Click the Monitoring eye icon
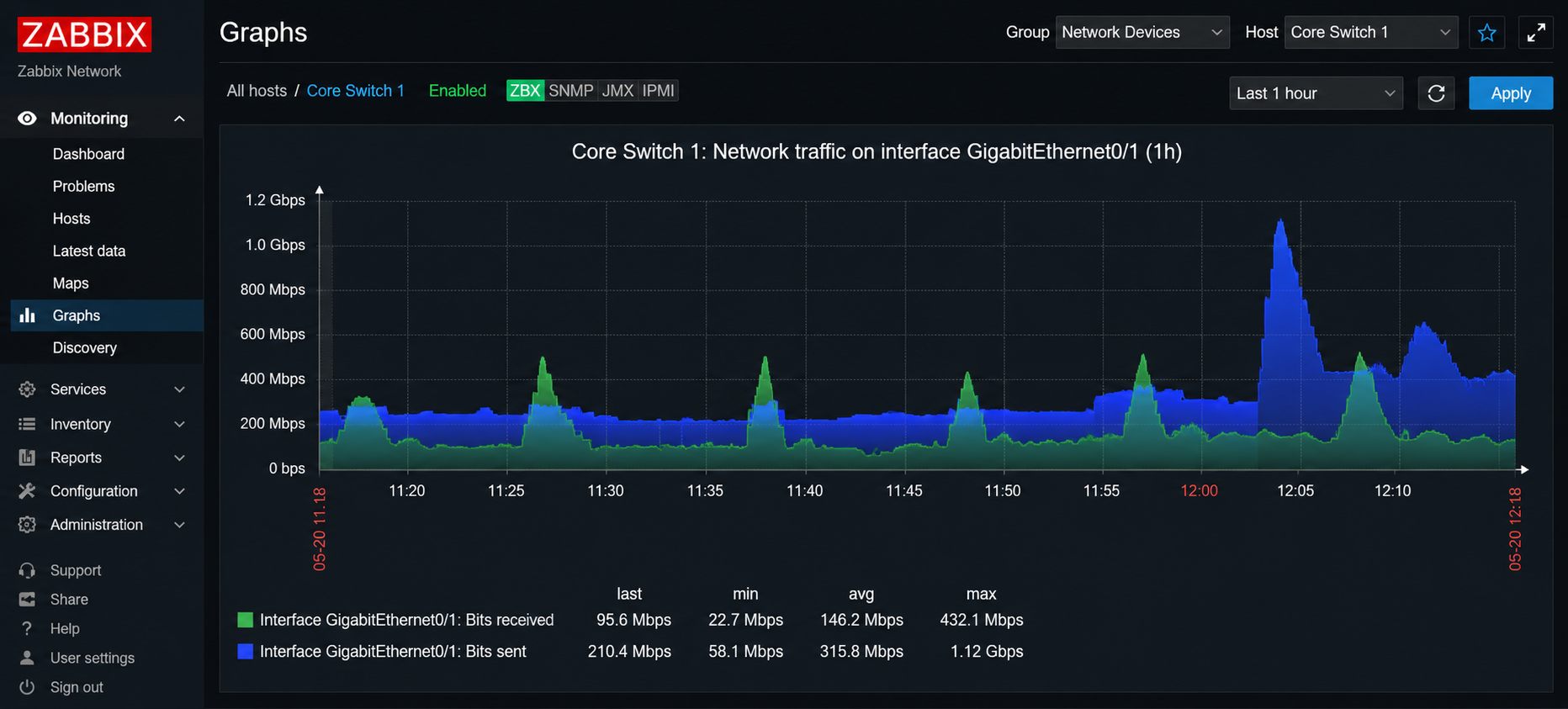The image size is (1568, 709). 27,119
